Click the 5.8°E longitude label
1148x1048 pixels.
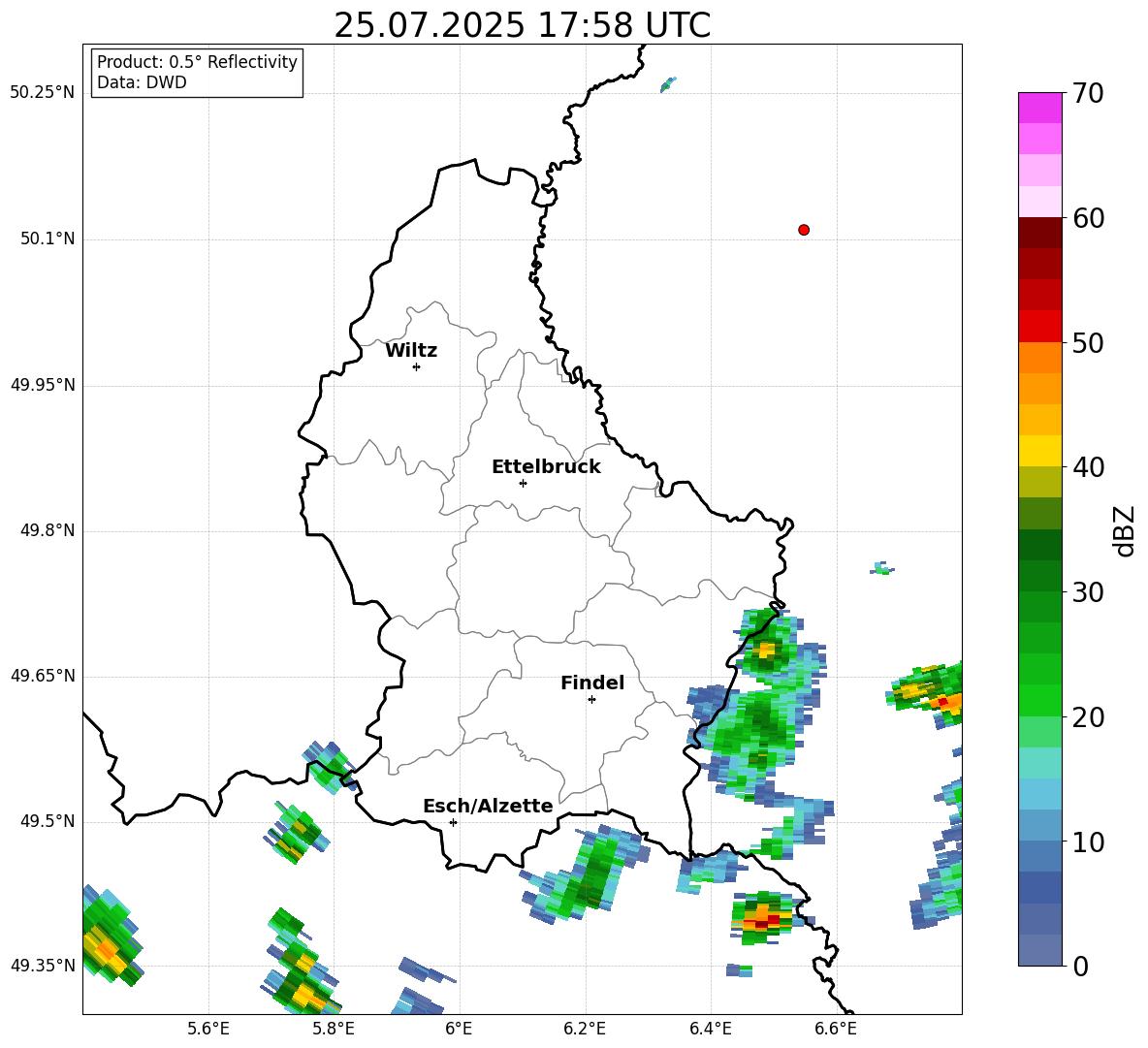pyautogui.click(x=334, y=1029)
